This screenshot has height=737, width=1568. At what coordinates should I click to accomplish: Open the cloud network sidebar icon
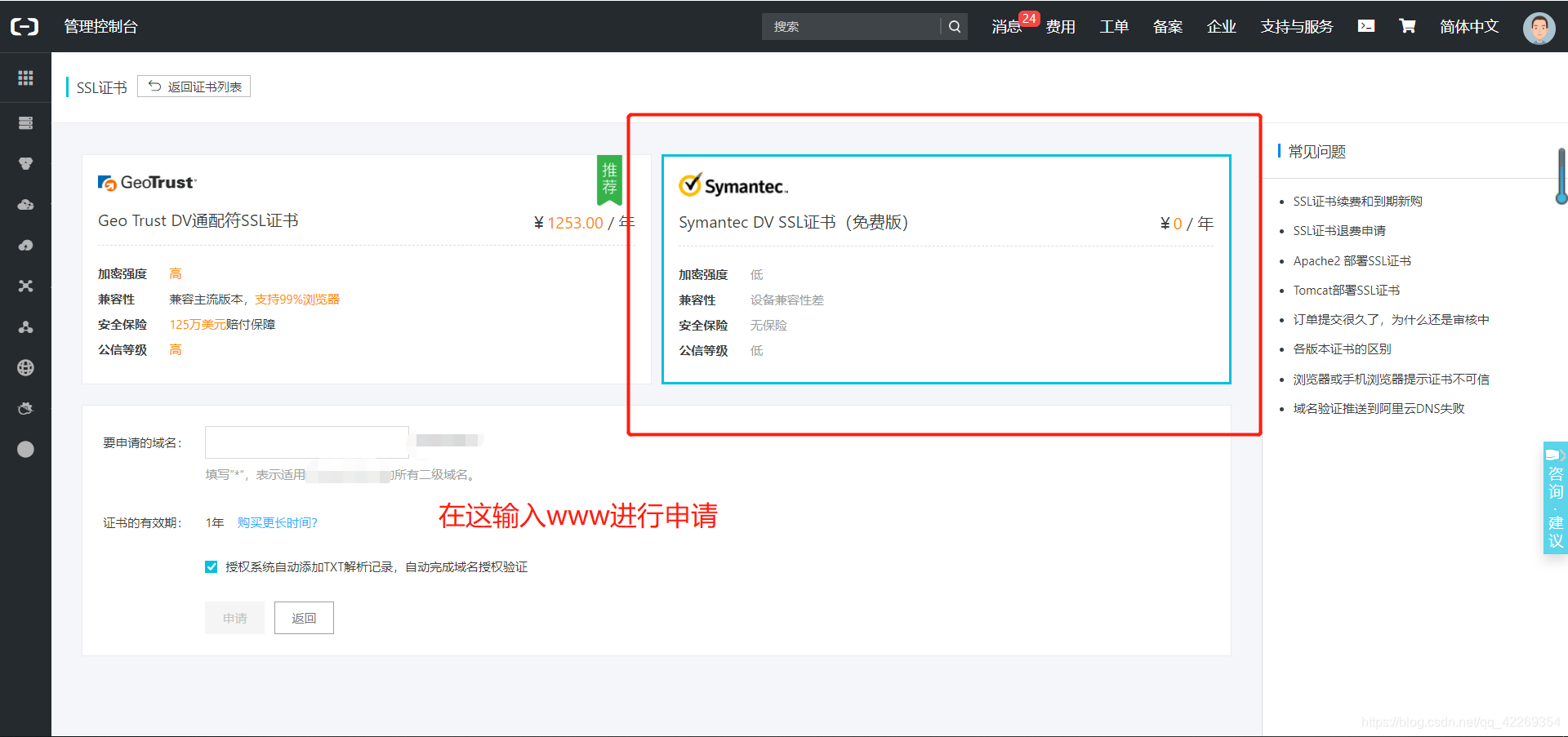[25, 204]
